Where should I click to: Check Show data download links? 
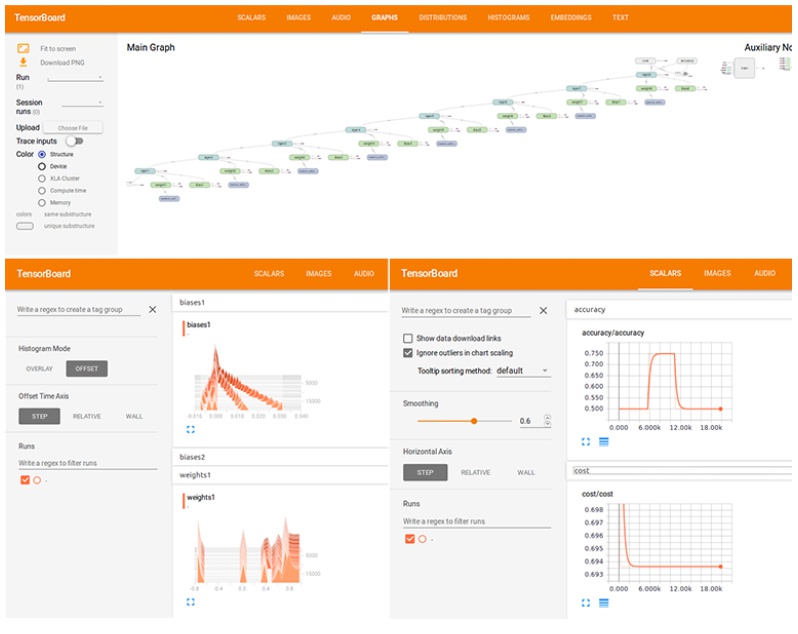coord(408,338)
